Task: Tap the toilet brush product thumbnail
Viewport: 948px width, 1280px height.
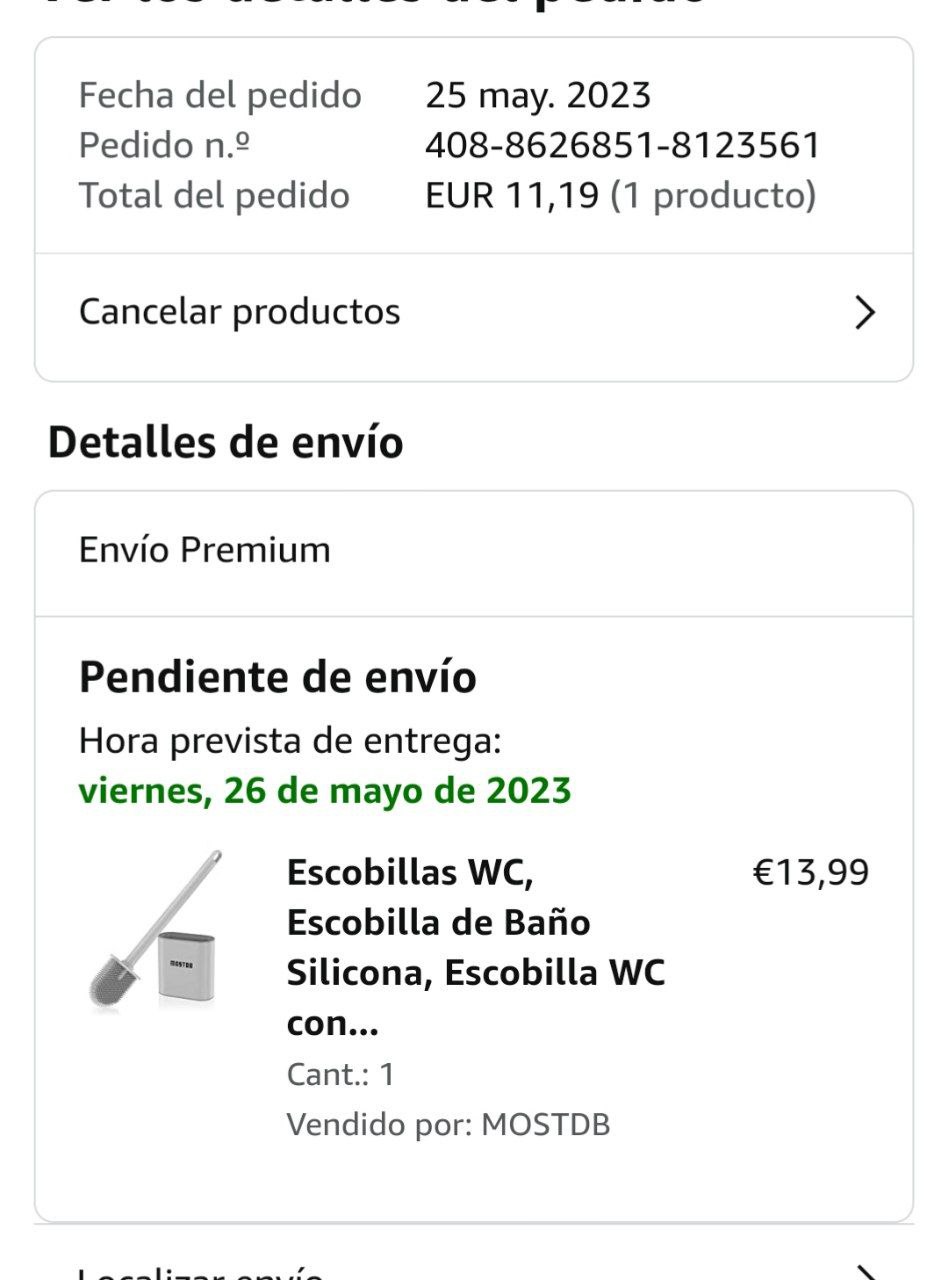Action: (x=153, y=931)
